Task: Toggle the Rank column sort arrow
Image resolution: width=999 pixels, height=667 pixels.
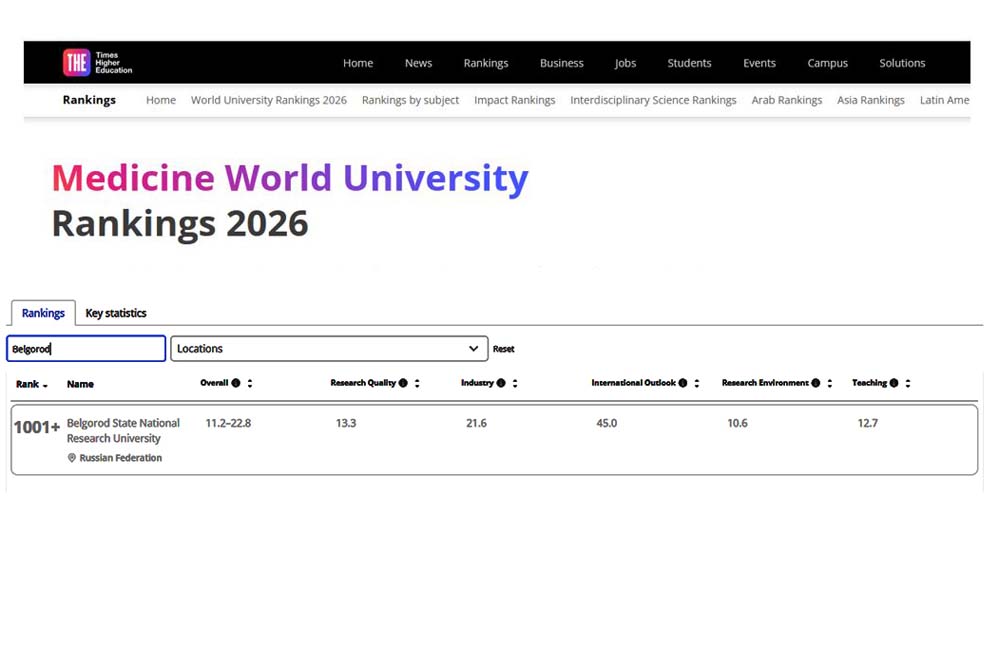Action: pyautogui.click(x=45, y=385)
